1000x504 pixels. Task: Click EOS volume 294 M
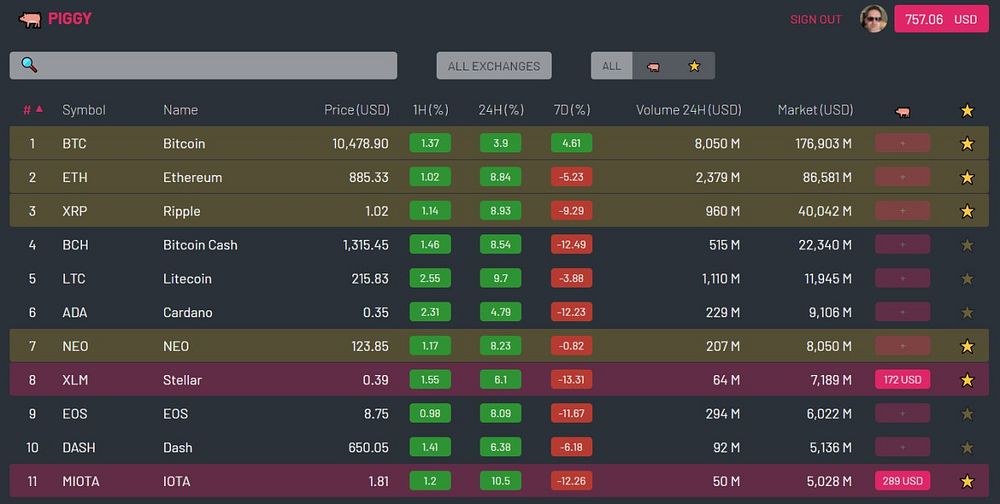723,414
